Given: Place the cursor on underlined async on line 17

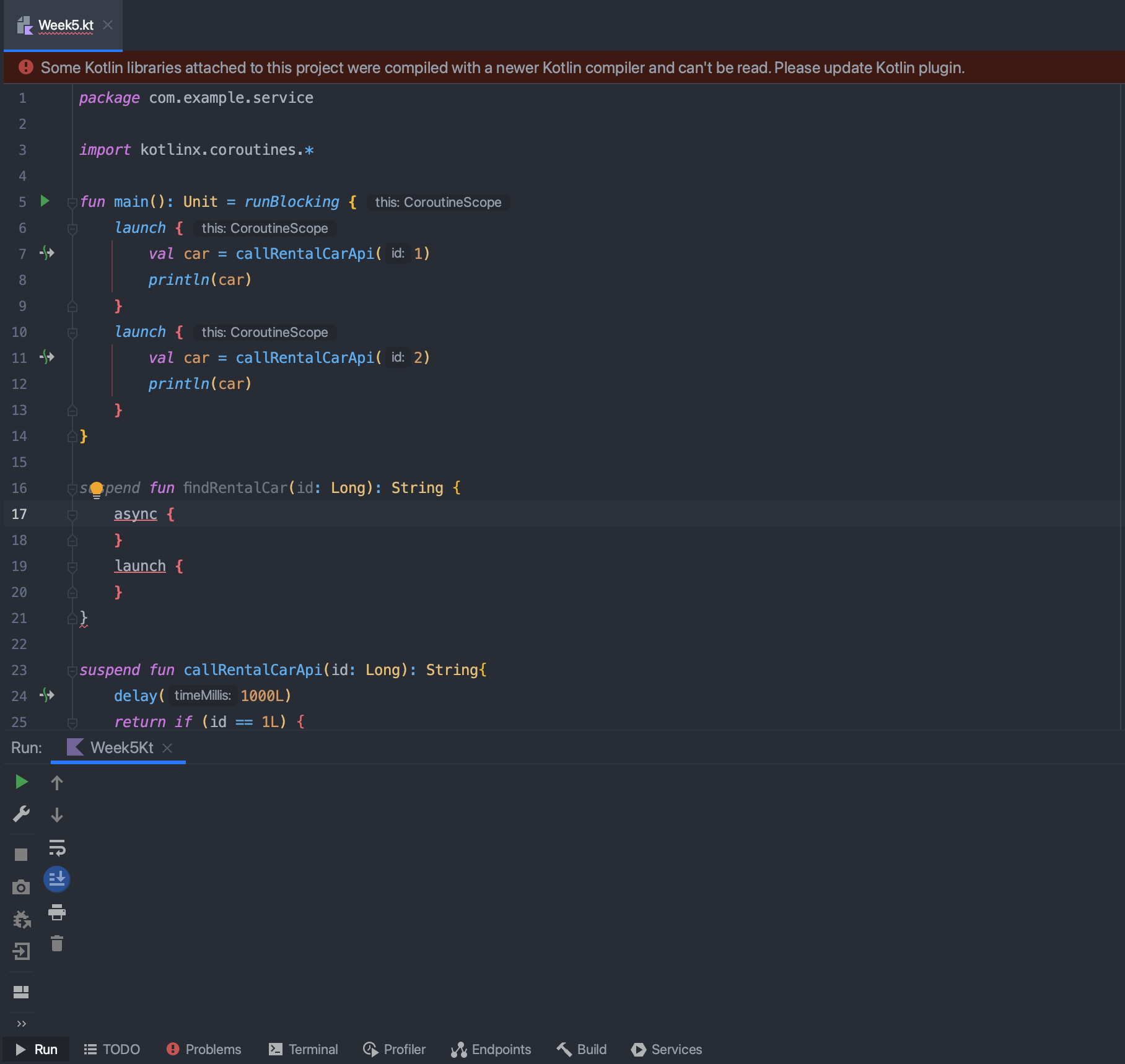Looking at the screenshot, I should click(x=136, y=514).
